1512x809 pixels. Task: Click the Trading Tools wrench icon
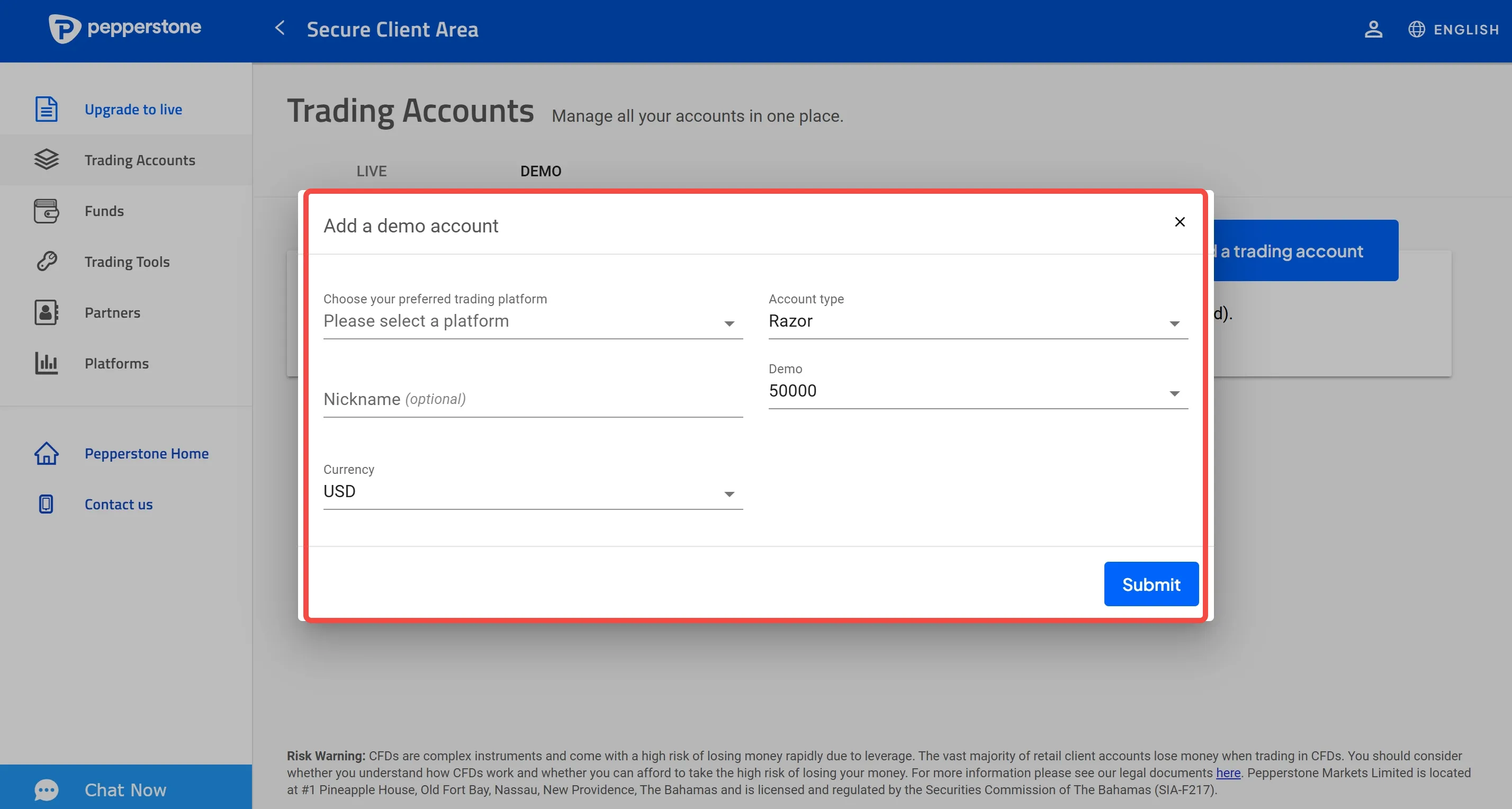point(47,261)
